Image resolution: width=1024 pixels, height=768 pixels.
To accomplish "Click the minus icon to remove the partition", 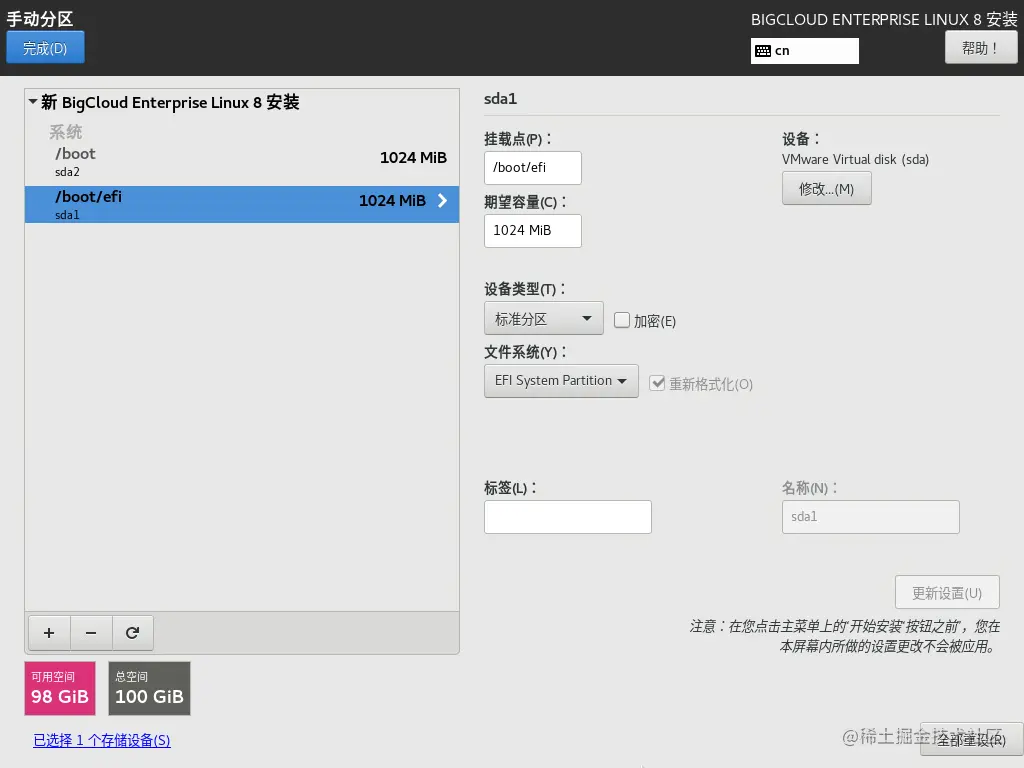I will (x=91, y=633).
